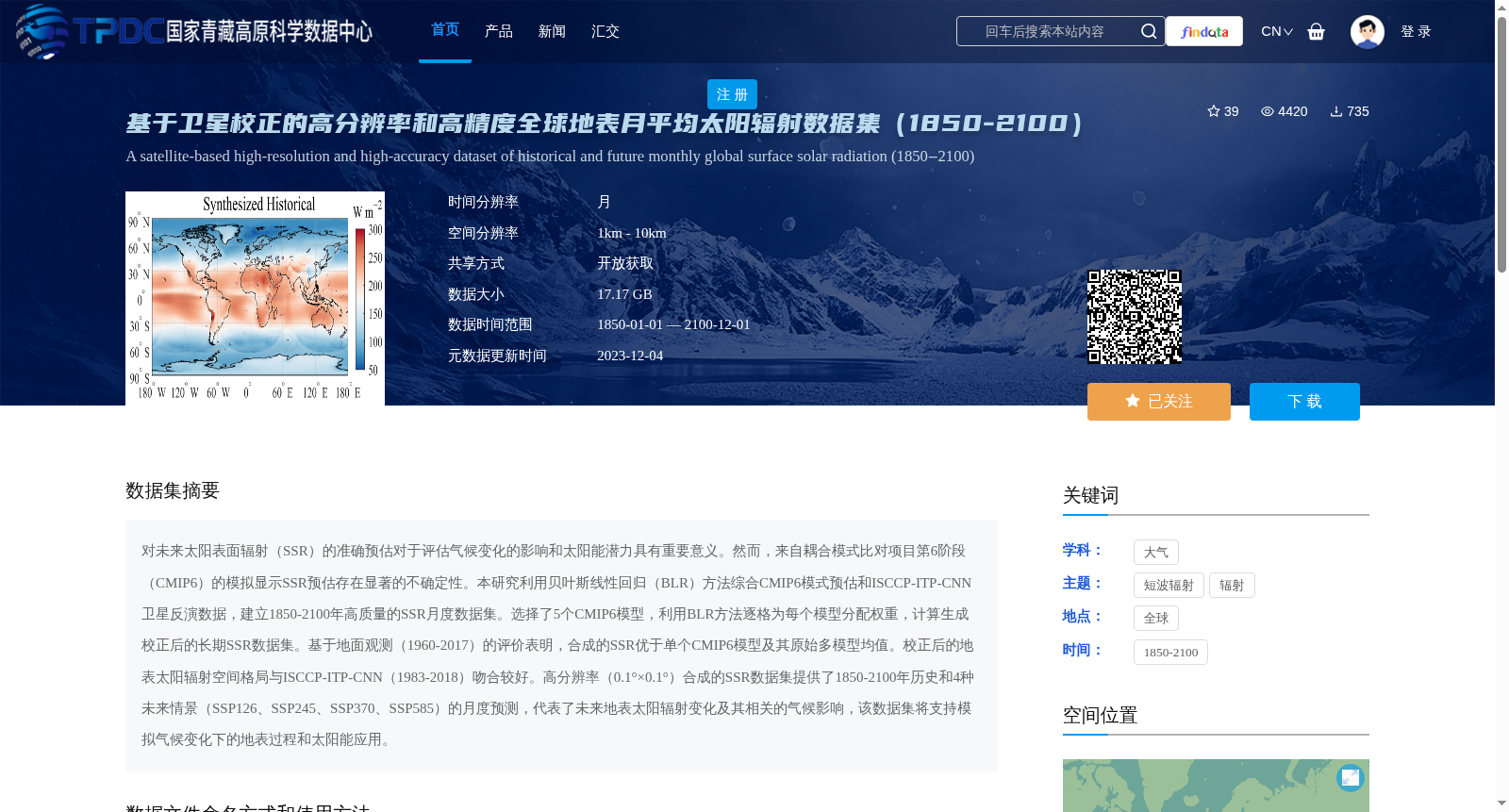This screenshot has width=1509, height=812.
Task: Click the 2023-12-04 metadata update date
Action: [630, 356]
